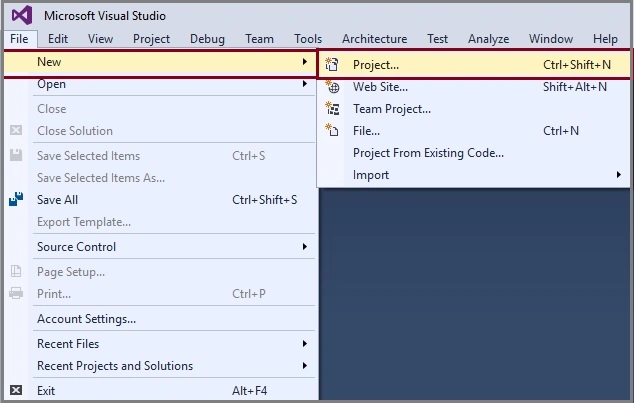Choose Project From Existing Code...
634x403 pixels.
pyautogui.click(x=474, y=153)
